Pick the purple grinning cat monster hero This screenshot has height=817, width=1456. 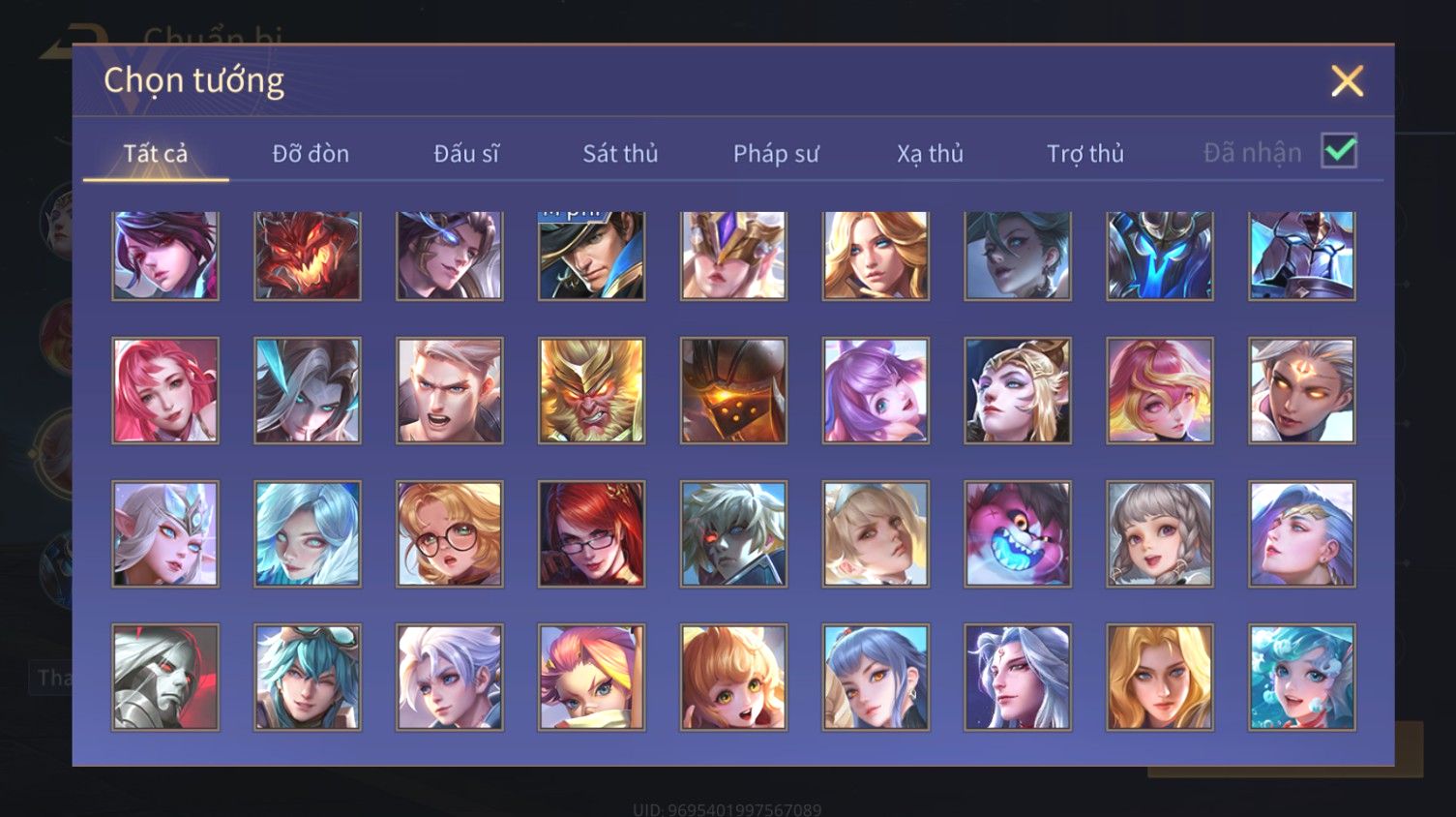coord(1018,533)
